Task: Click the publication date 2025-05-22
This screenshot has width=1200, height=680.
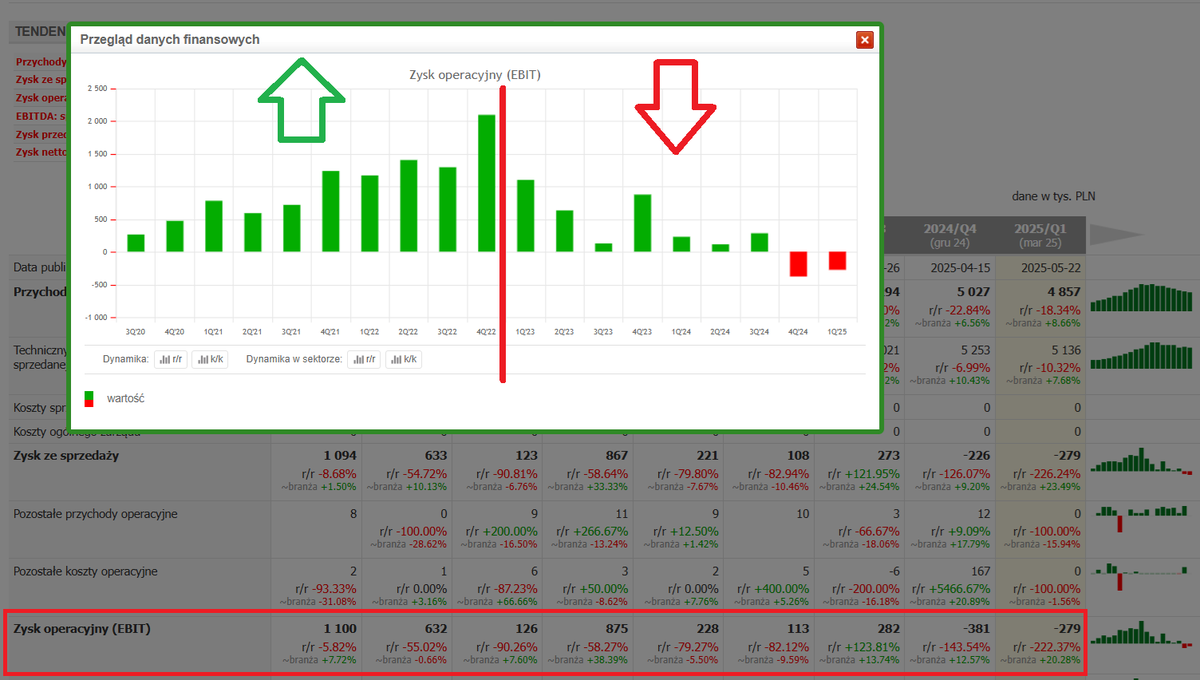Action: (1049, 268)
